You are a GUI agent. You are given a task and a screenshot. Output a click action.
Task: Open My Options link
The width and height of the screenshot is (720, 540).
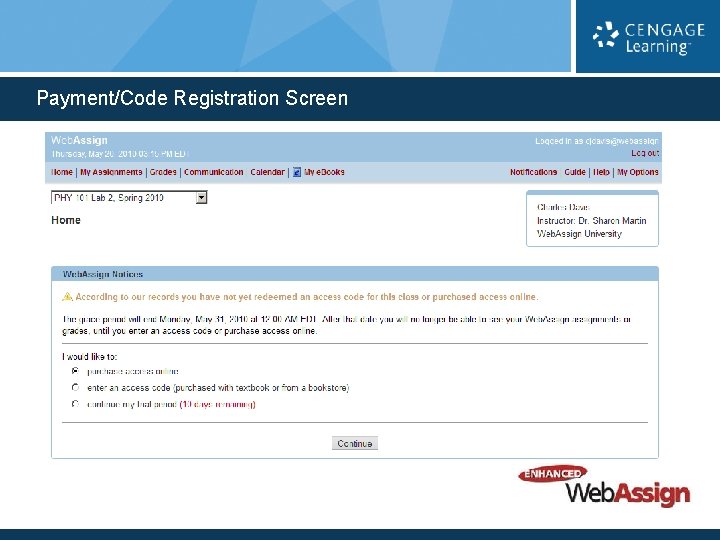pos(638,172)
